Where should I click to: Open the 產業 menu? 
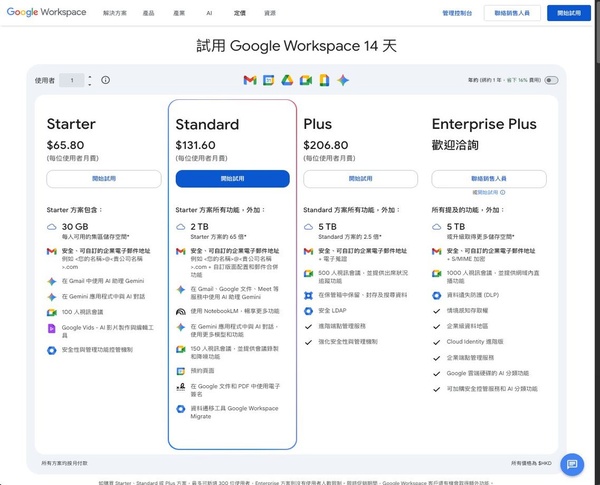point(179,13)
